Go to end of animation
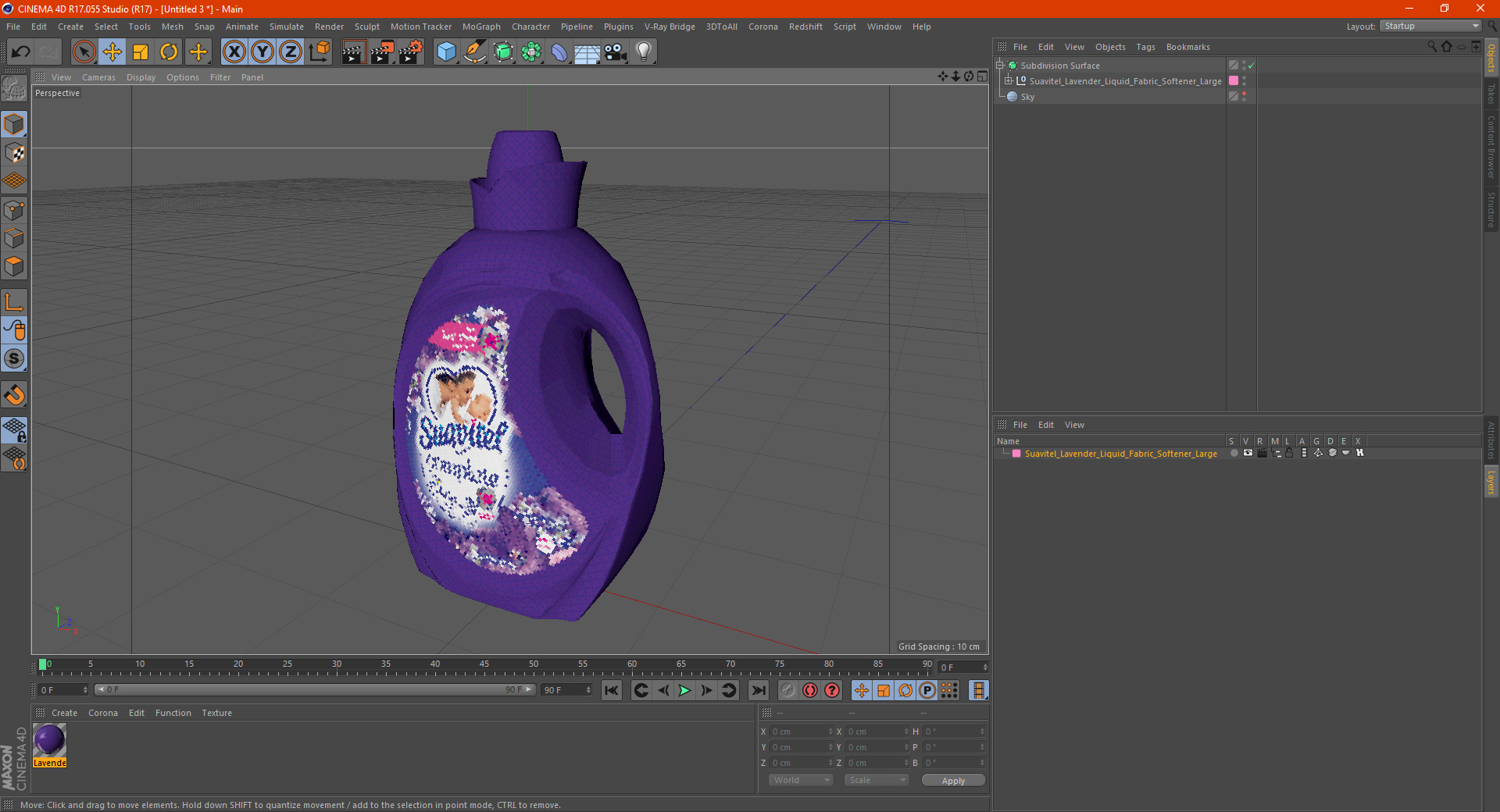1500x812 pixels. pos(758,690)
